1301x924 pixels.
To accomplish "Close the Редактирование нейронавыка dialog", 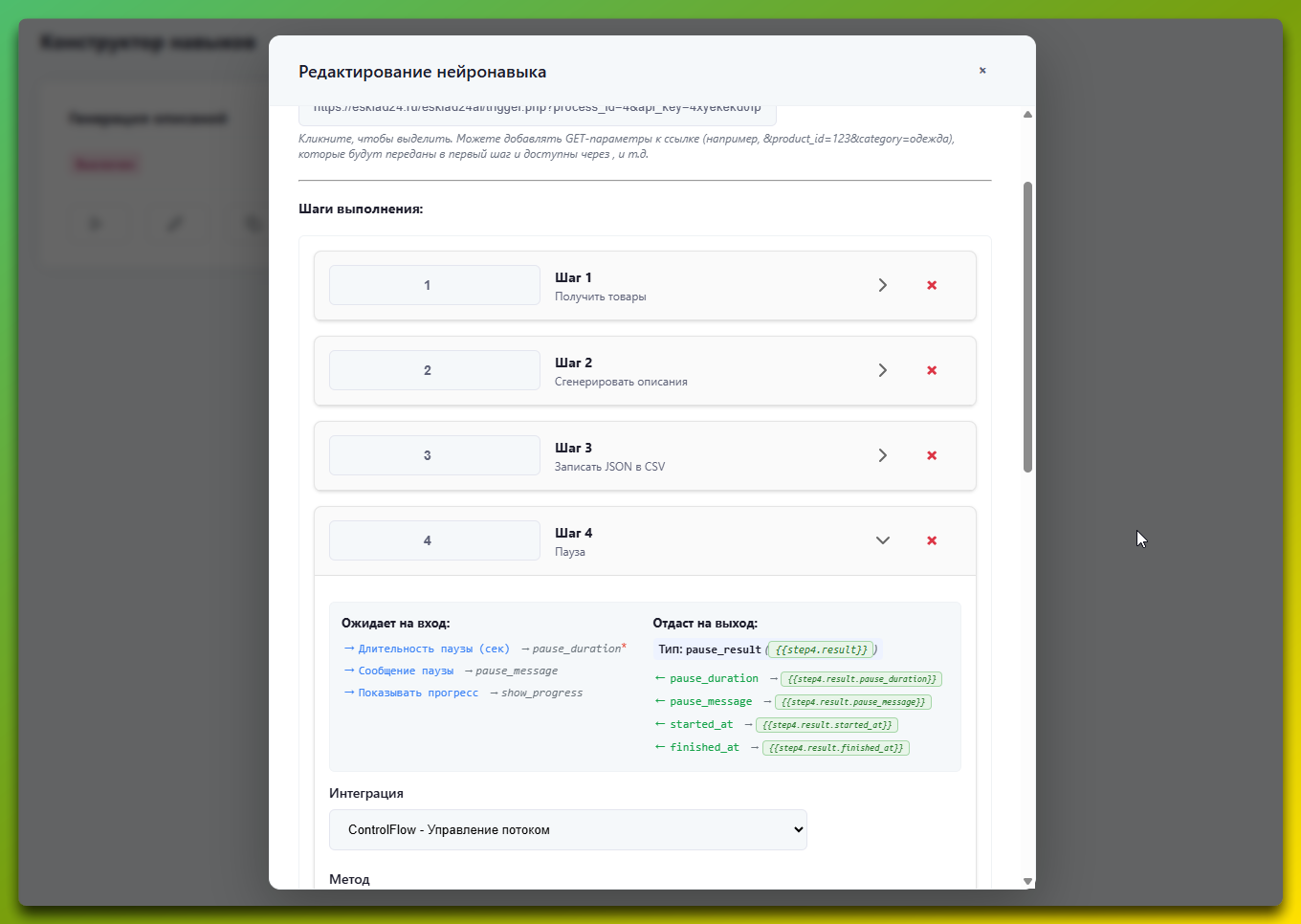I will point(982,71).
